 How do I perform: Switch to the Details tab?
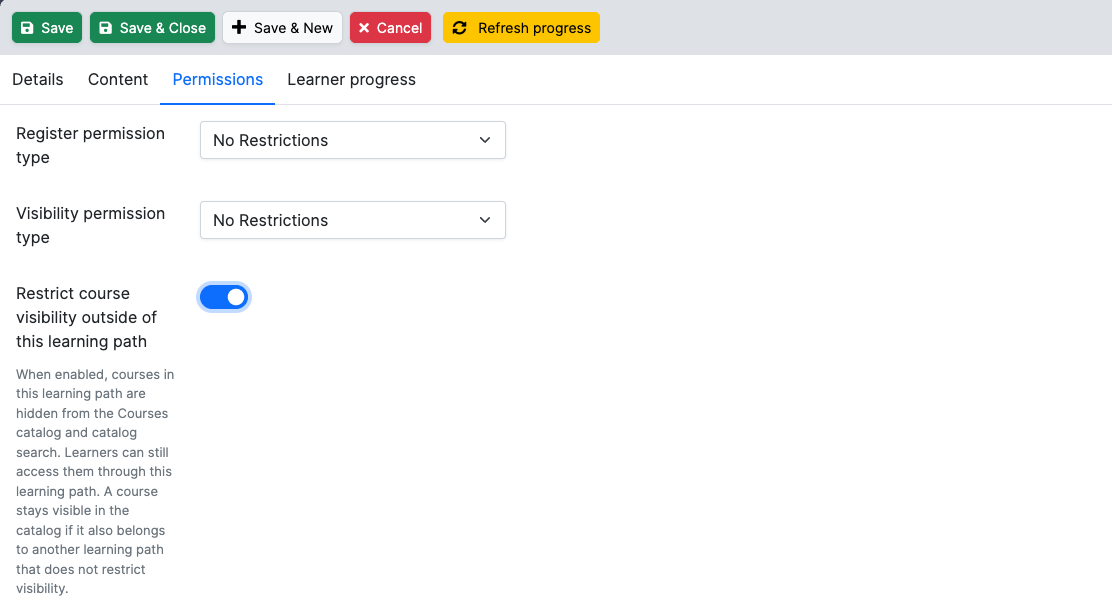click(x=38, y=79)
